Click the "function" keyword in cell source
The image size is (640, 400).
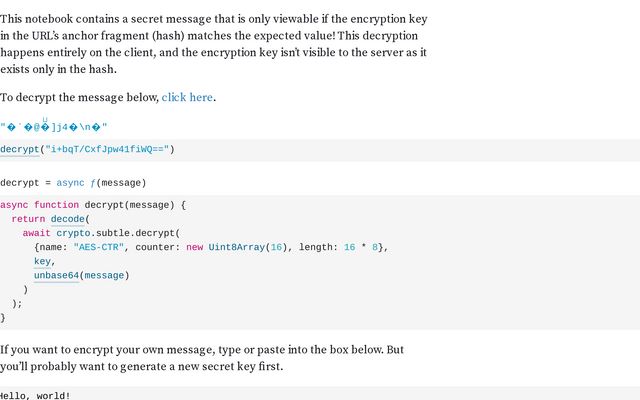[x=56, y=205]
